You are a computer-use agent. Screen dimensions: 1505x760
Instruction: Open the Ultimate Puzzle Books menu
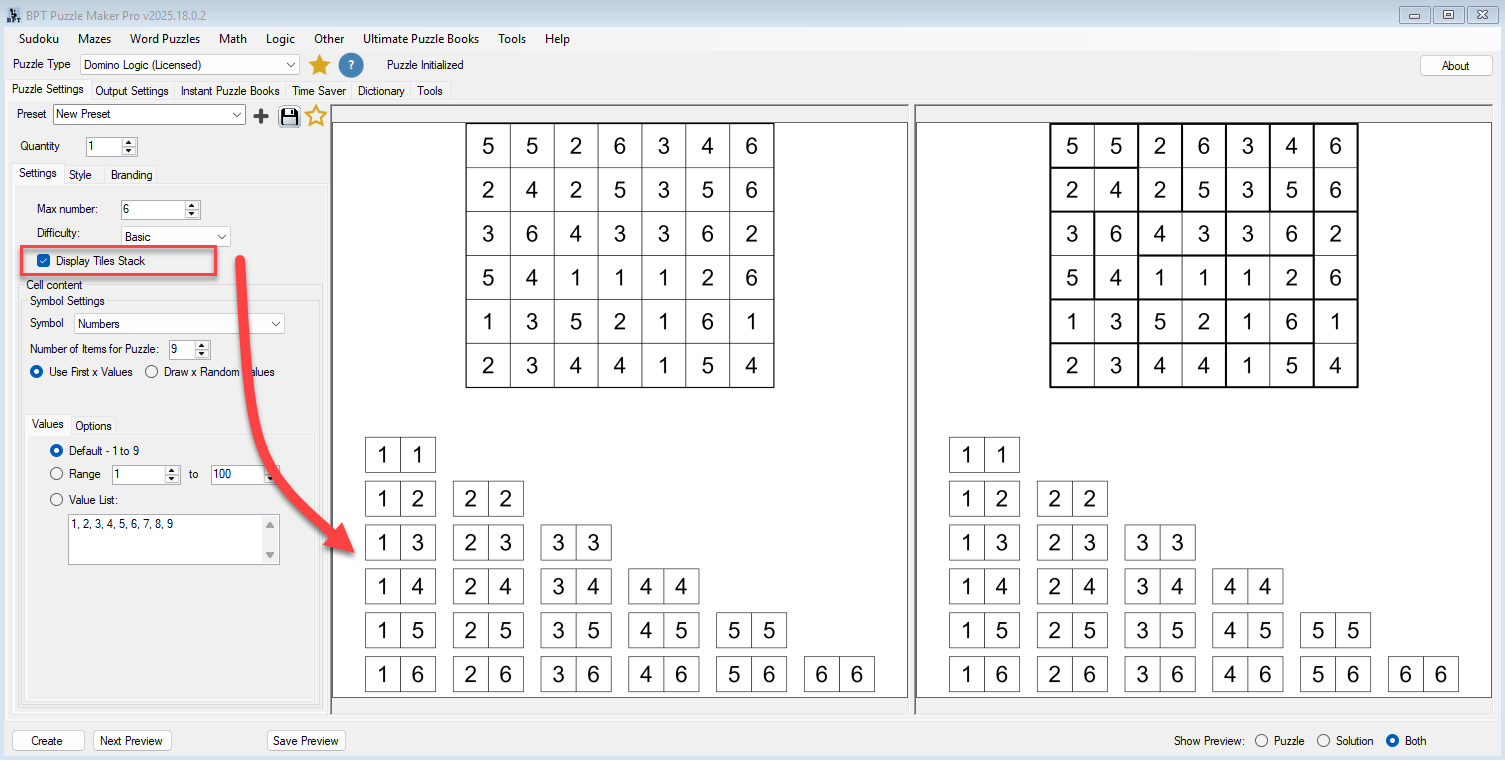point(421,39)
